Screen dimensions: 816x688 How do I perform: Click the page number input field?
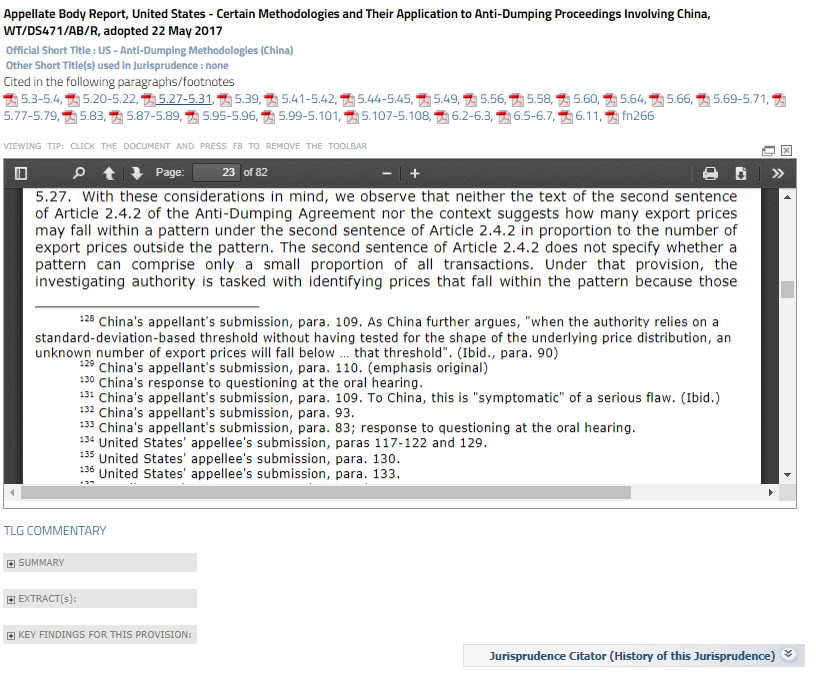(x=216, y=172)
